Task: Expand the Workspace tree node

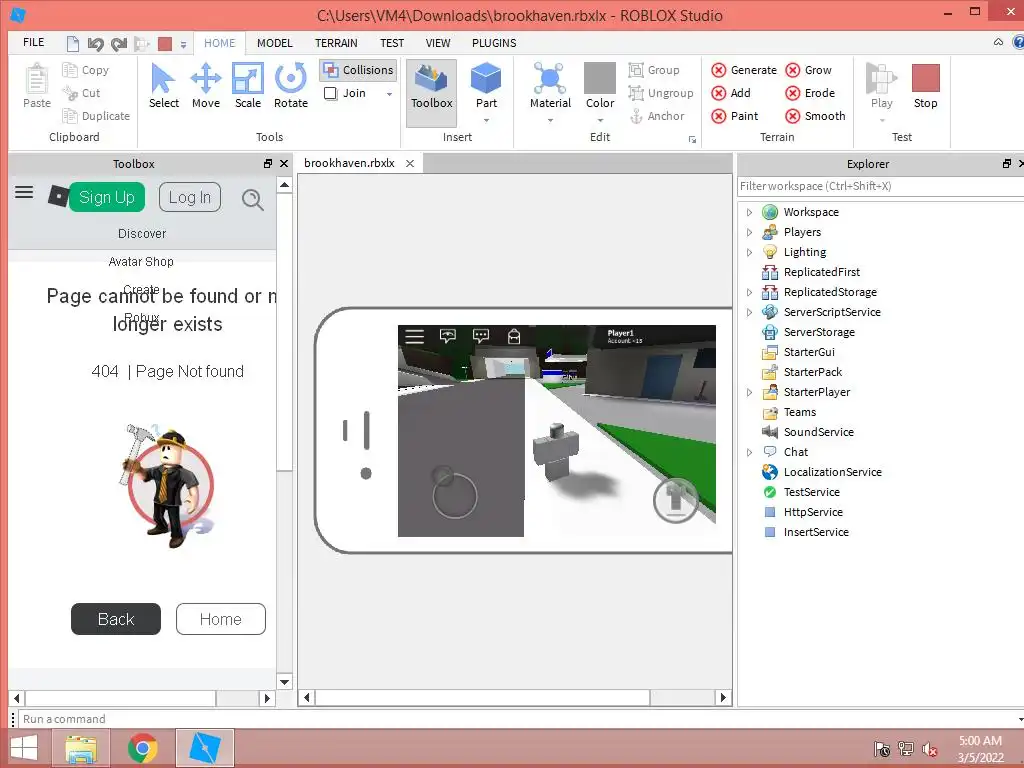Action: (749, 212)
